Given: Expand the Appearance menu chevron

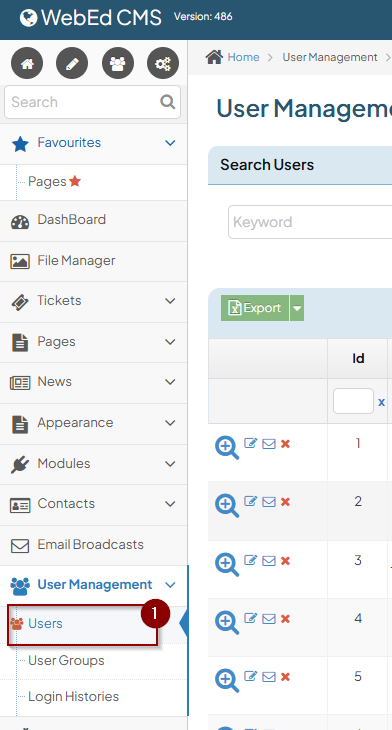Looking at the screenshot, I should (x=170, y=423).
